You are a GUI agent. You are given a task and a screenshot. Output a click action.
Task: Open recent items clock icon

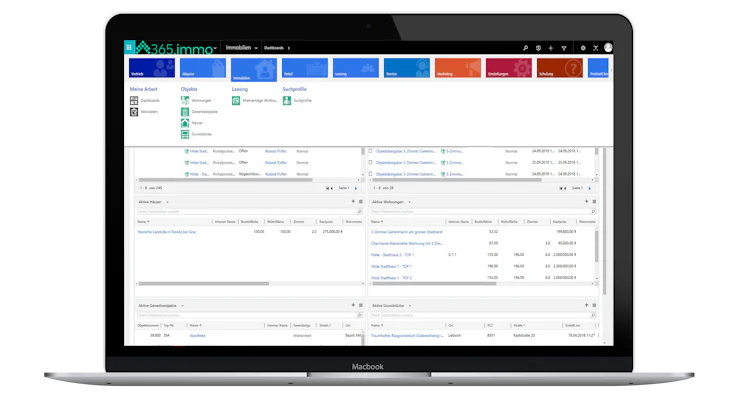click(538, 48)
